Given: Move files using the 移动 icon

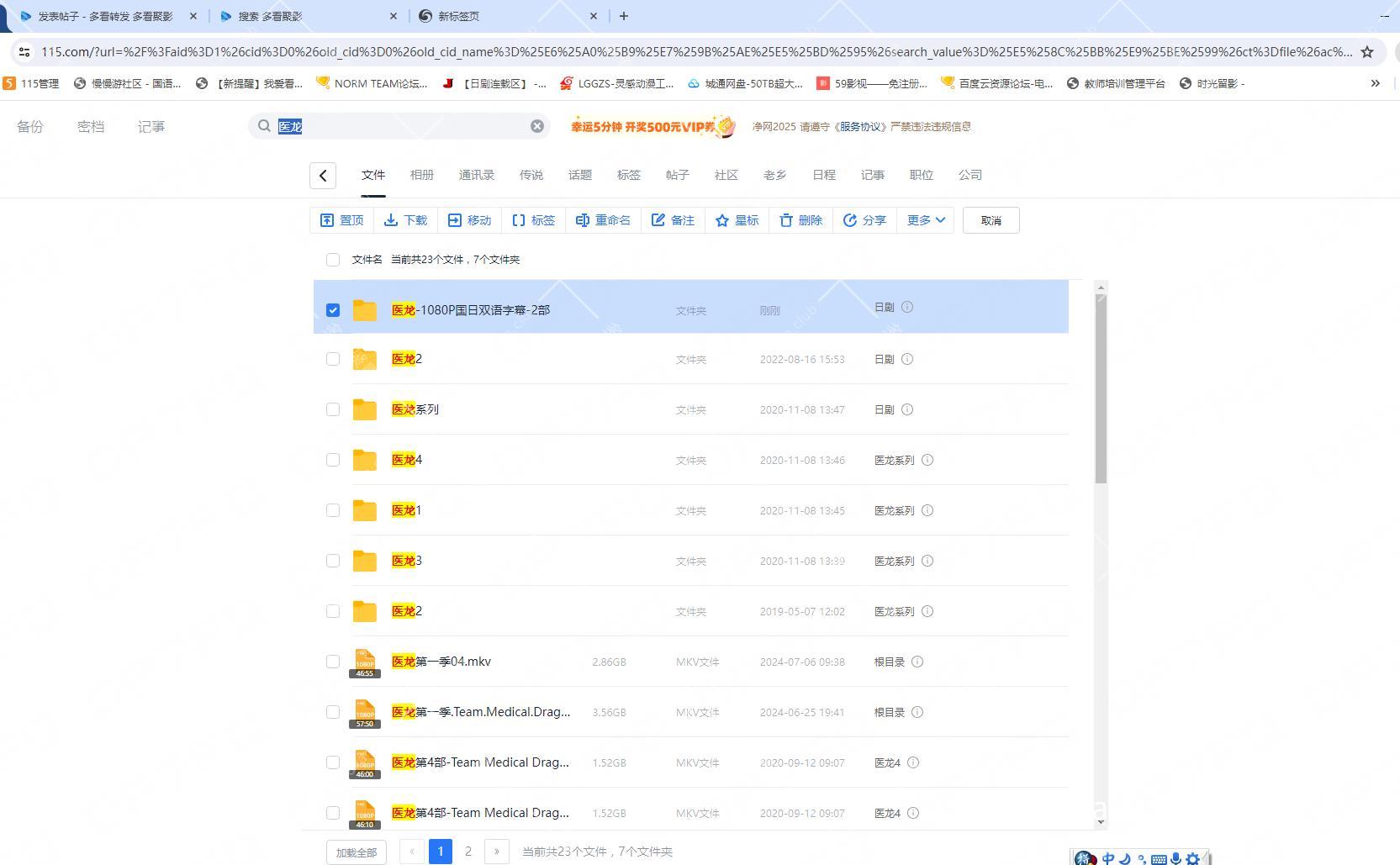Looking at the screenshot, I should click(470, 220).
